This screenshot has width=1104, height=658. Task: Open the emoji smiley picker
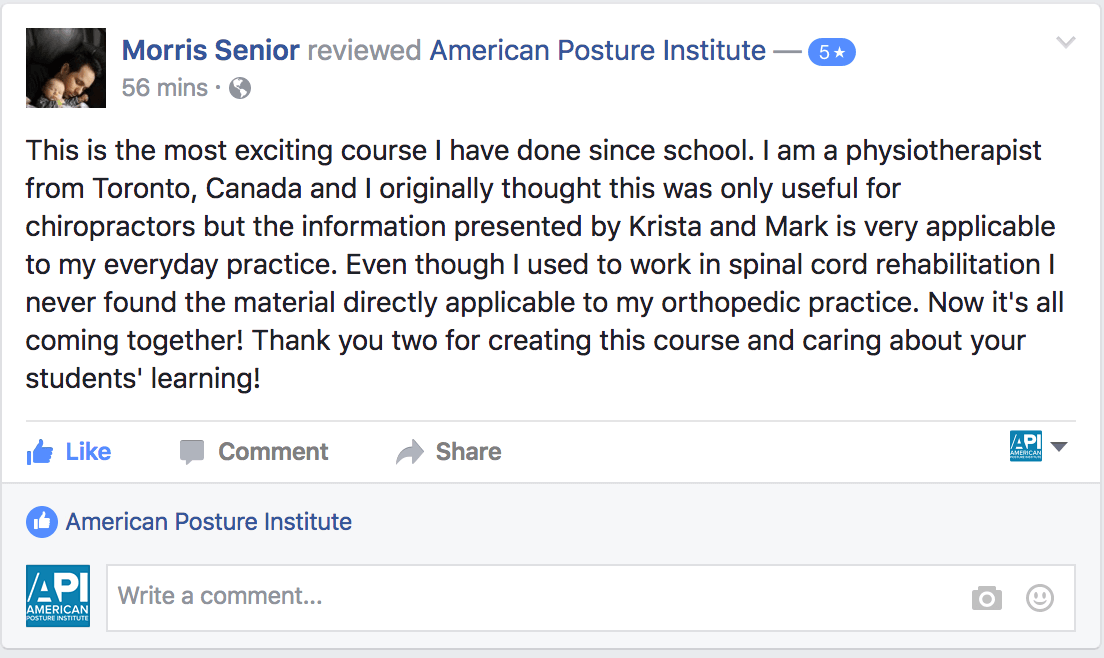(x=1040, y=598)
